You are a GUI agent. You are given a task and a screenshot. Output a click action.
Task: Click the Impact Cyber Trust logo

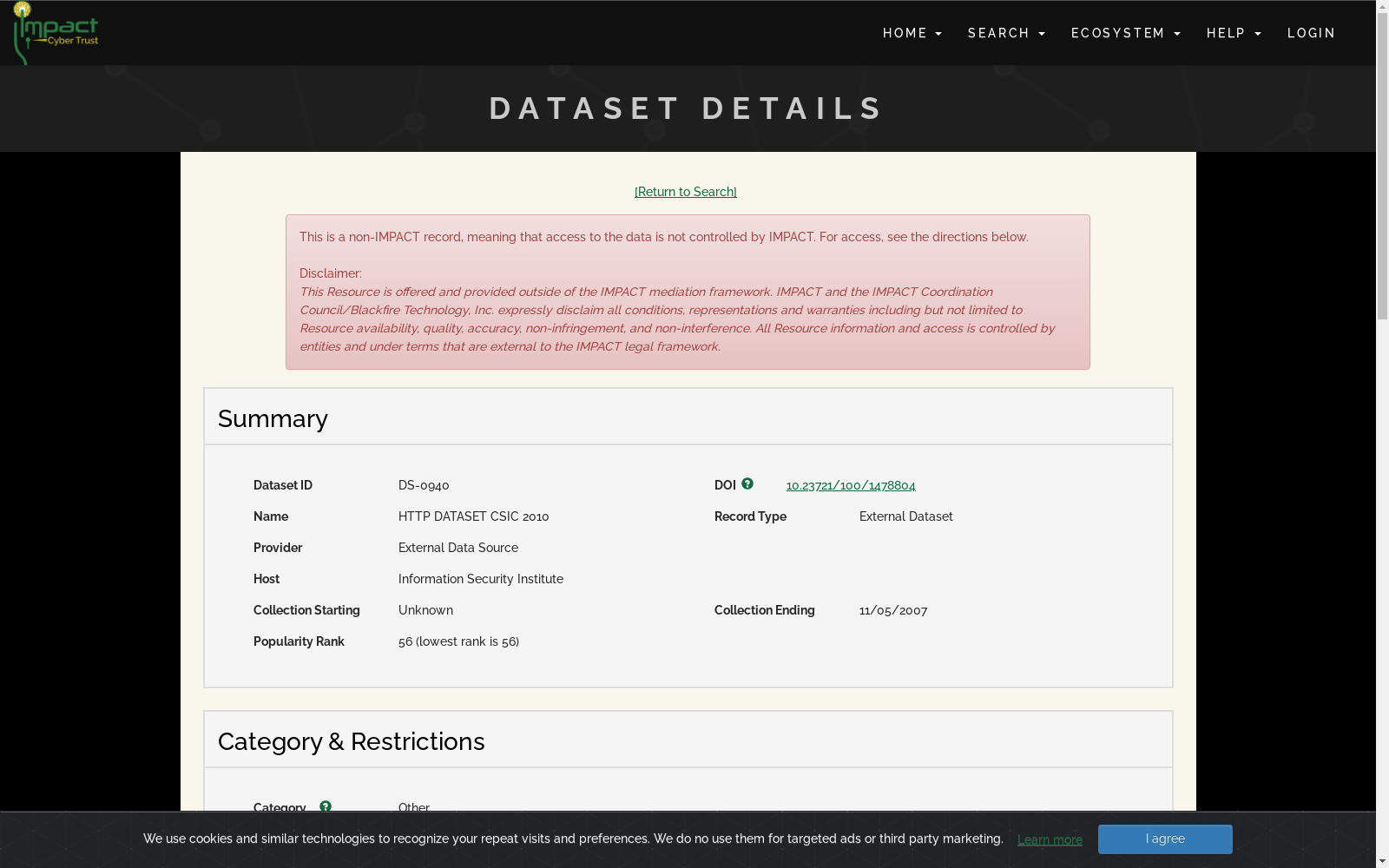point(56,33)
